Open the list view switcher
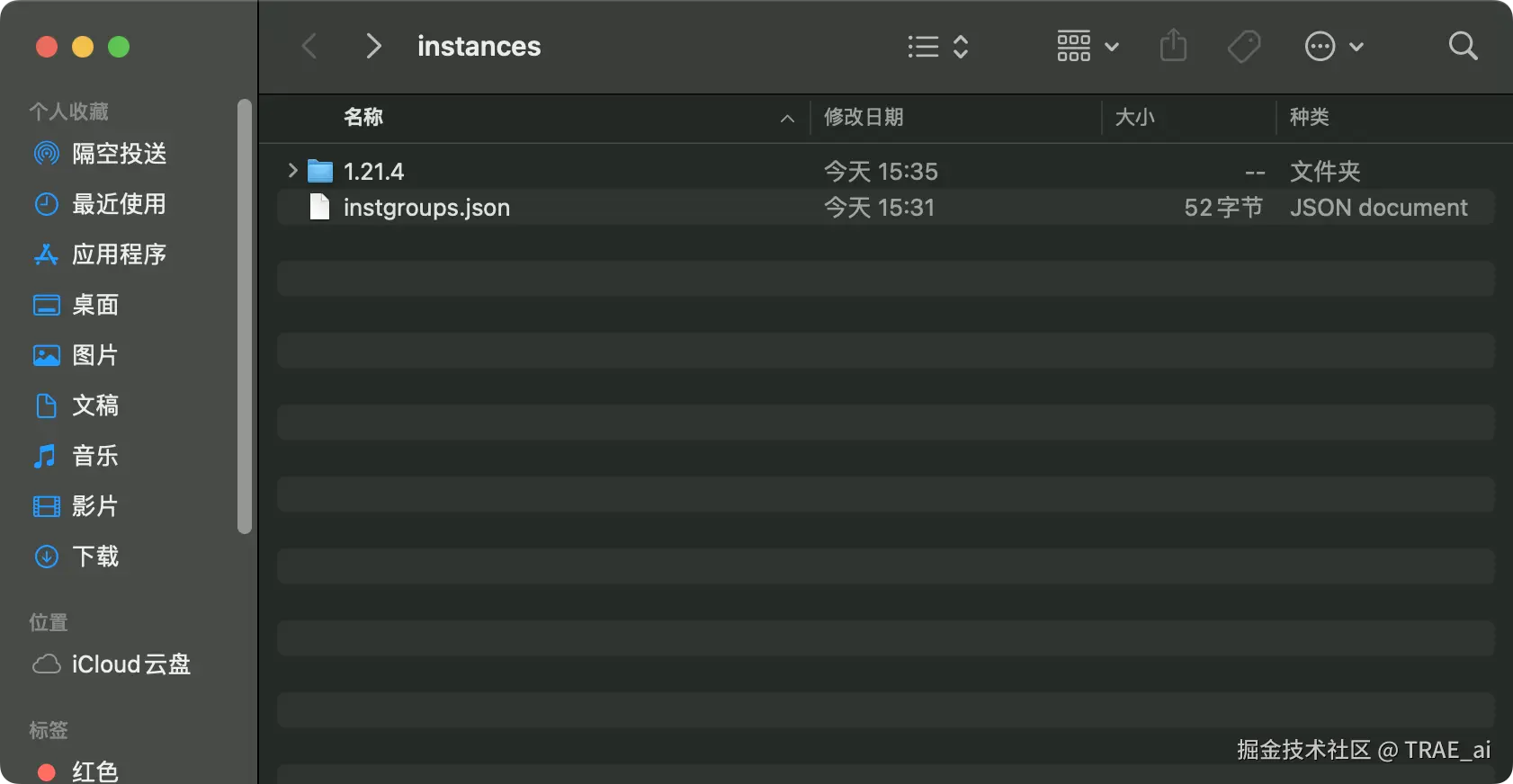 point(937,47)
